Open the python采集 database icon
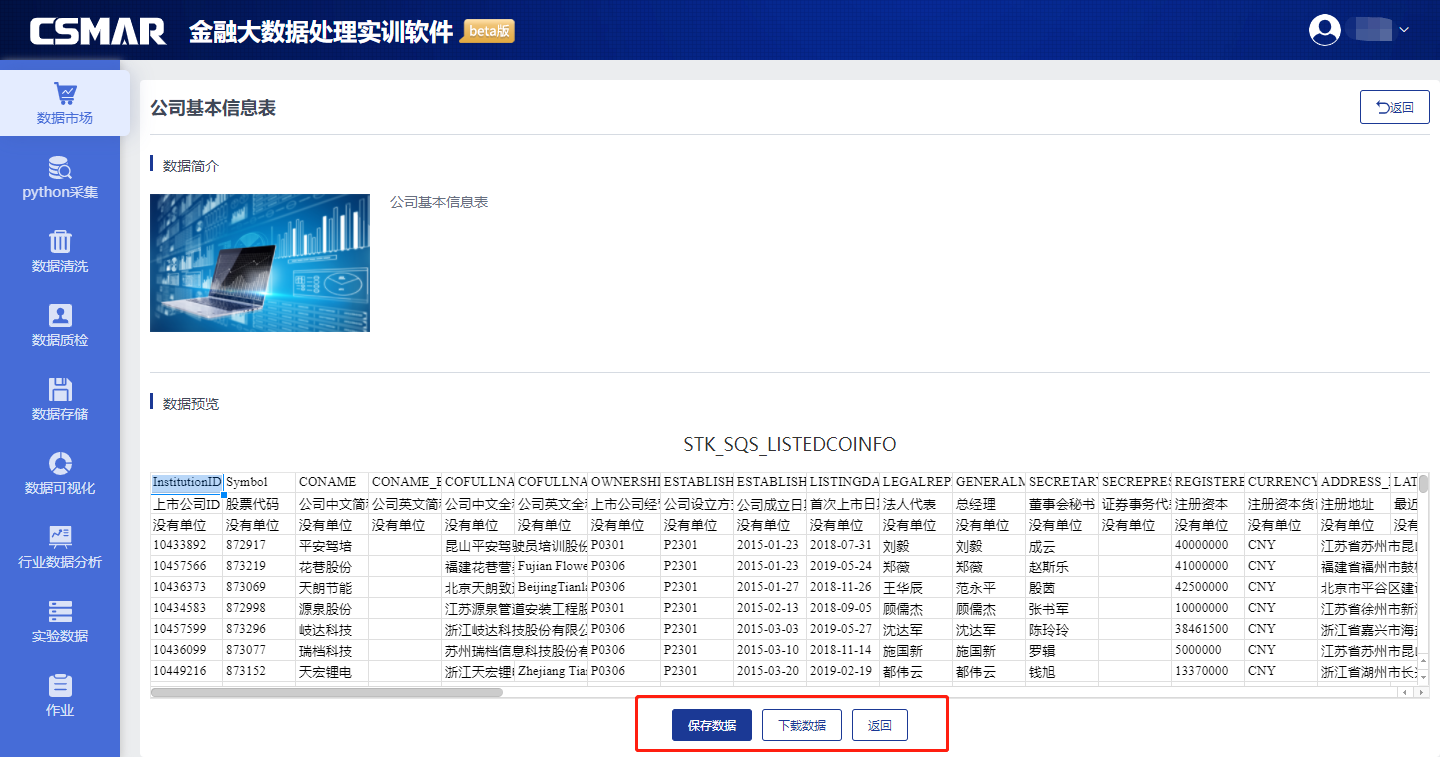 pos(60,168)
